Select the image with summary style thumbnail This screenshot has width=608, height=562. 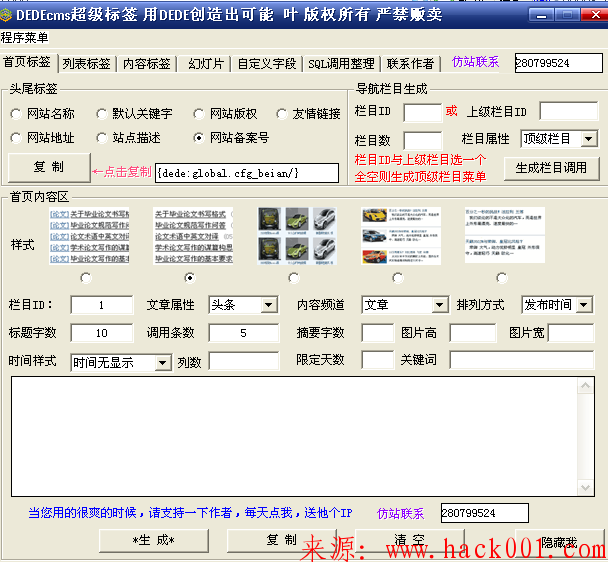(x=401, y=236)
